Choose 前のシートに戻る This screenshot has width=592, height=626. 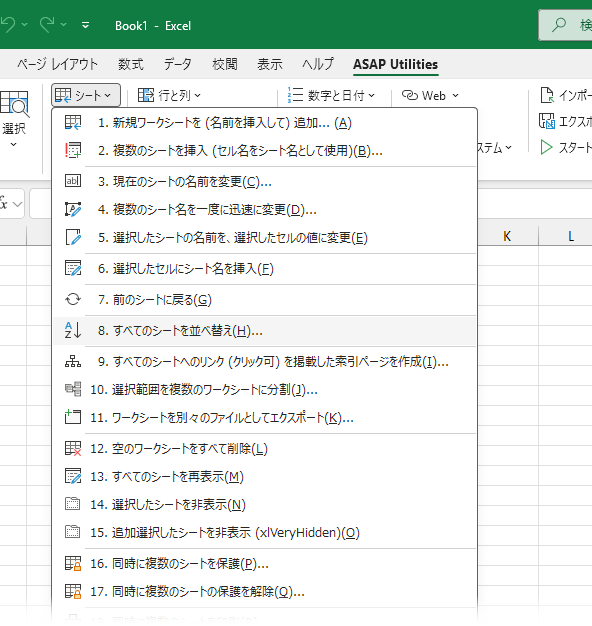click(265, 299)
